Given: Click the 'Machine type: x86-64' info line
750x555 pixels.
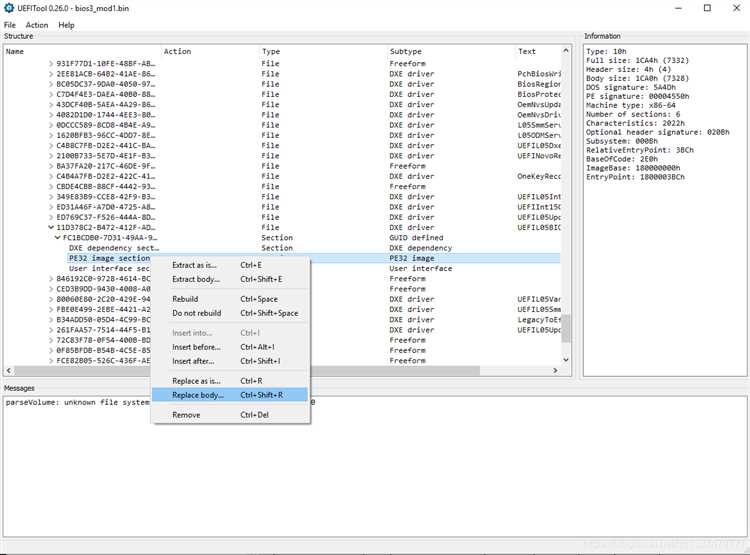Looking at the screenshot, I should (630, 105).
